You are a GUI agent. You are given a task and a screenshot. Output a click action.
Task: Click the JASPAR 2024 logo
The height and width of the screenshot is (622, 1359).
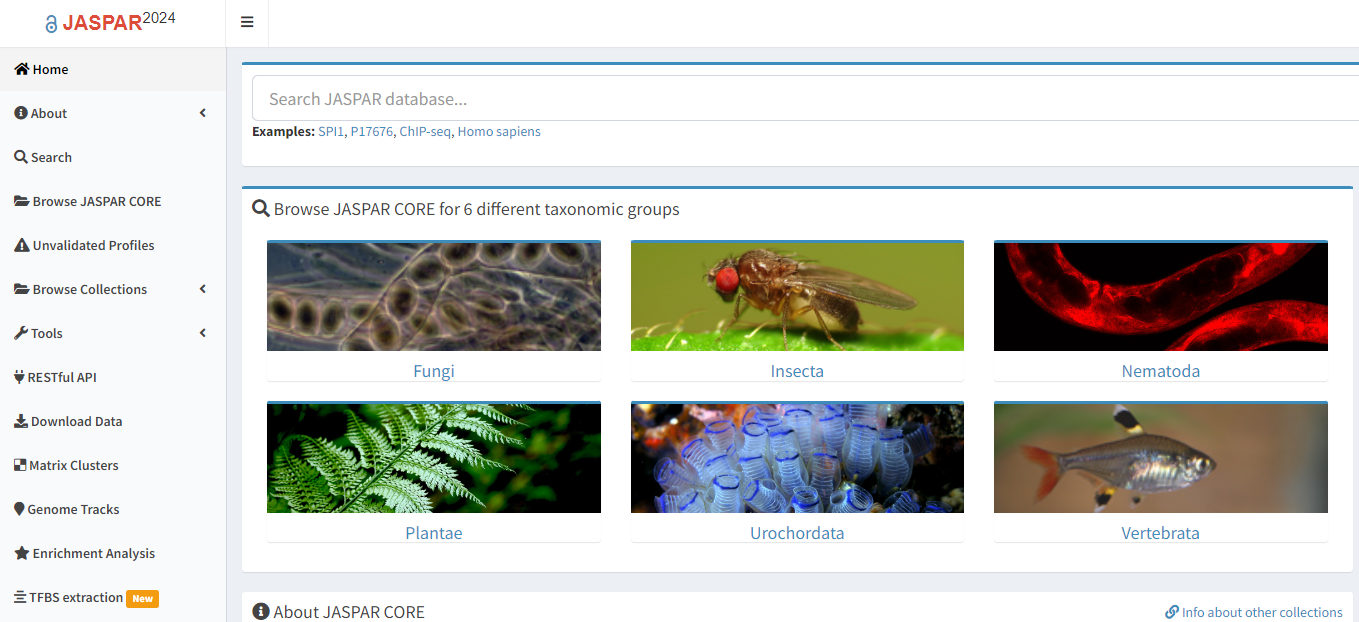[x=111, y=22]
